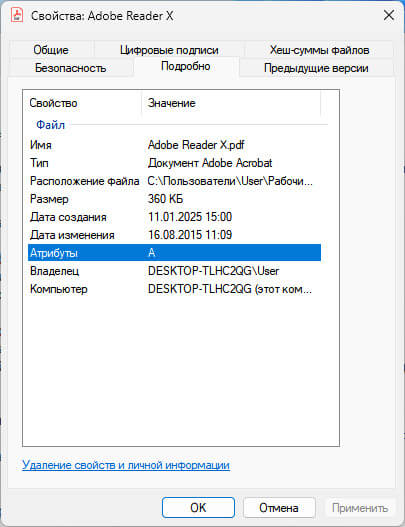Image resolution: width=405 pixels, height=527 pixels.
Task: Click the Значение column header
Action: click(231, 103)
